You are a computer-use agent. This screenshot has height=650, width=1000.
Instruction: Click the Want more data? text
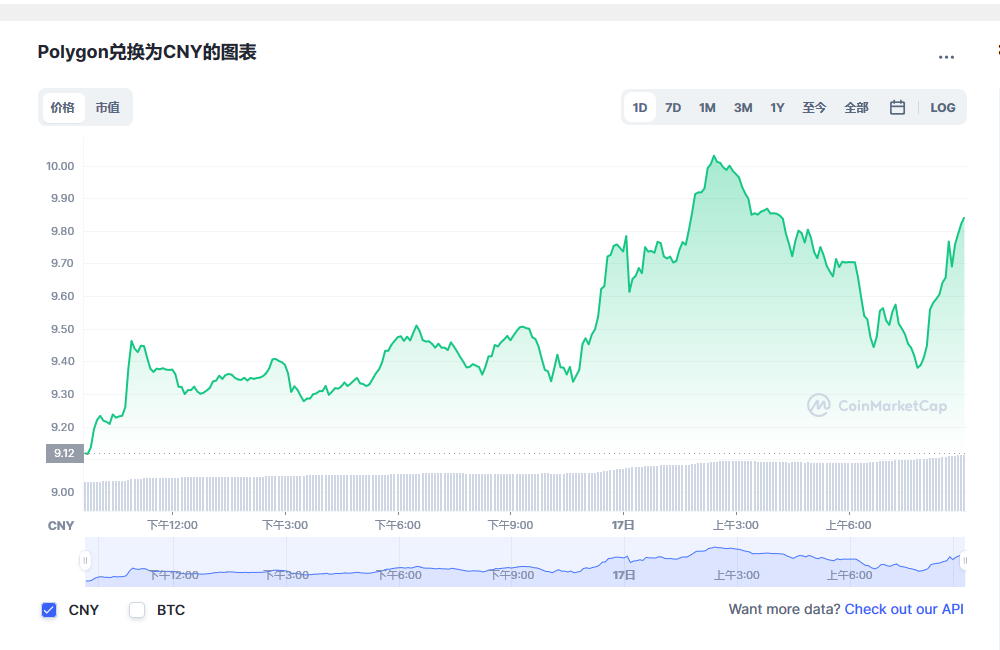pos(784,609)
